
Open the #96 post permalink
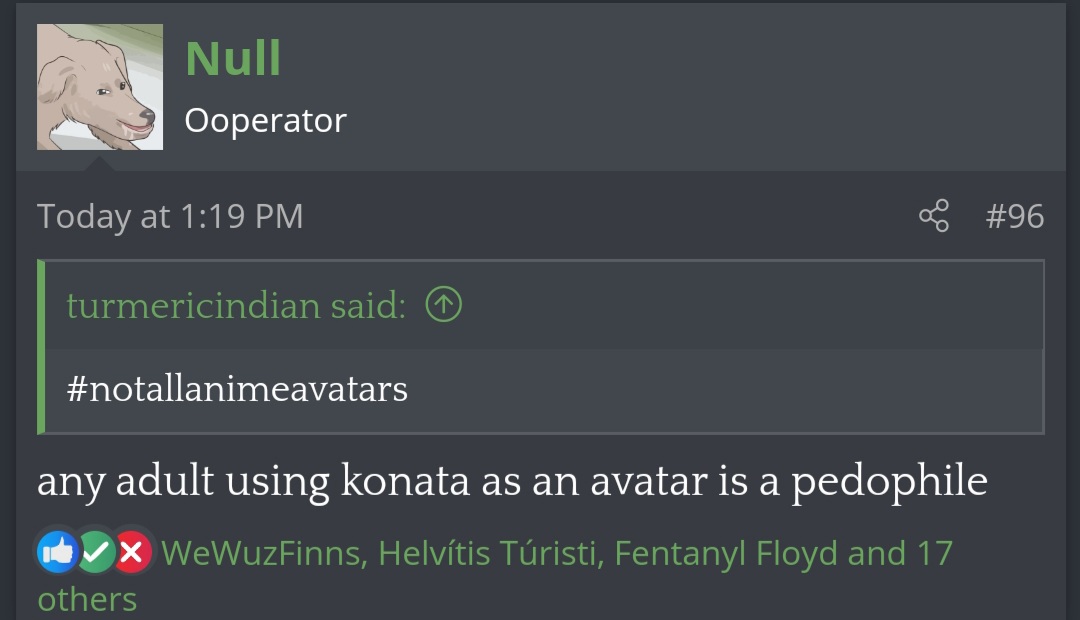[x=1014, y=216]
